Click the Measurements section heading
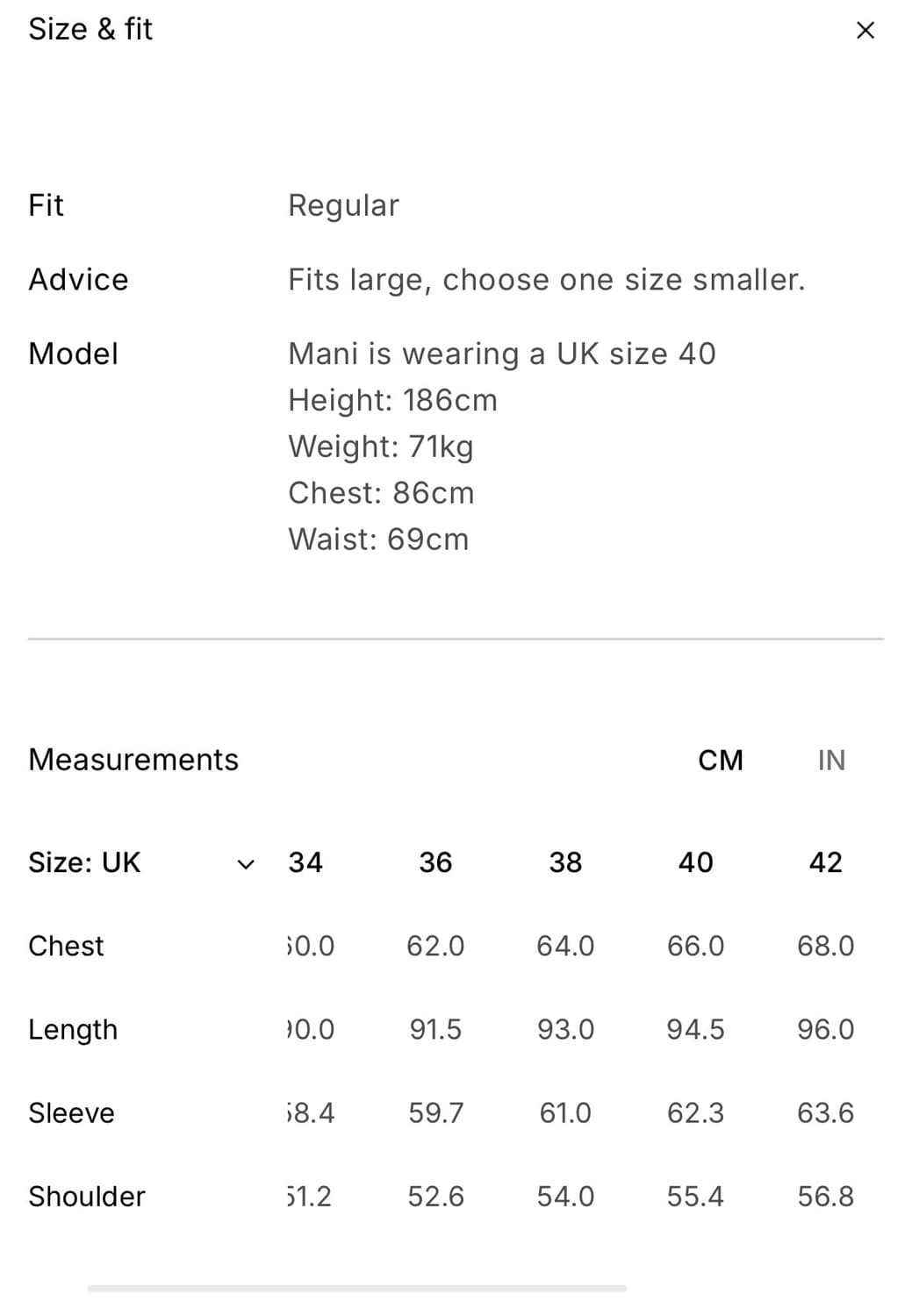Image resolution: width=912 pixels, height=1316 pixels. pos(133,760)
